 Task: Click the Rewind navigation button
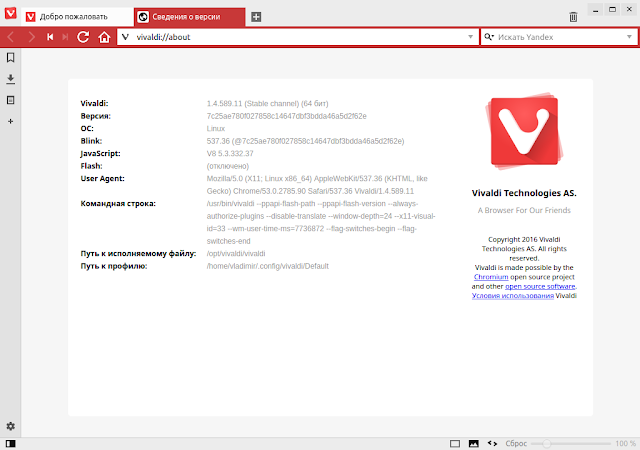click(x=50, y=37)
